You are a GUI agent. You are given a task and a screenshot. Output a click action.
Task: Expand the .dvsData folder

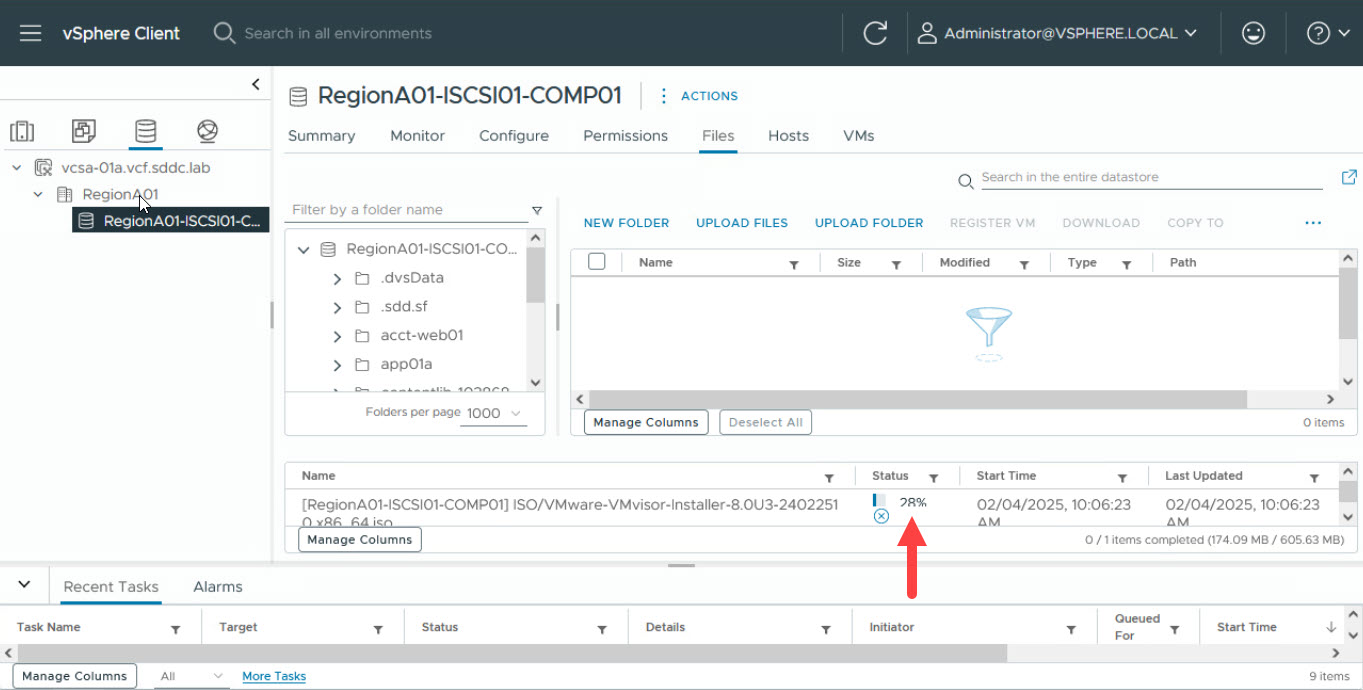pos(337,278)
